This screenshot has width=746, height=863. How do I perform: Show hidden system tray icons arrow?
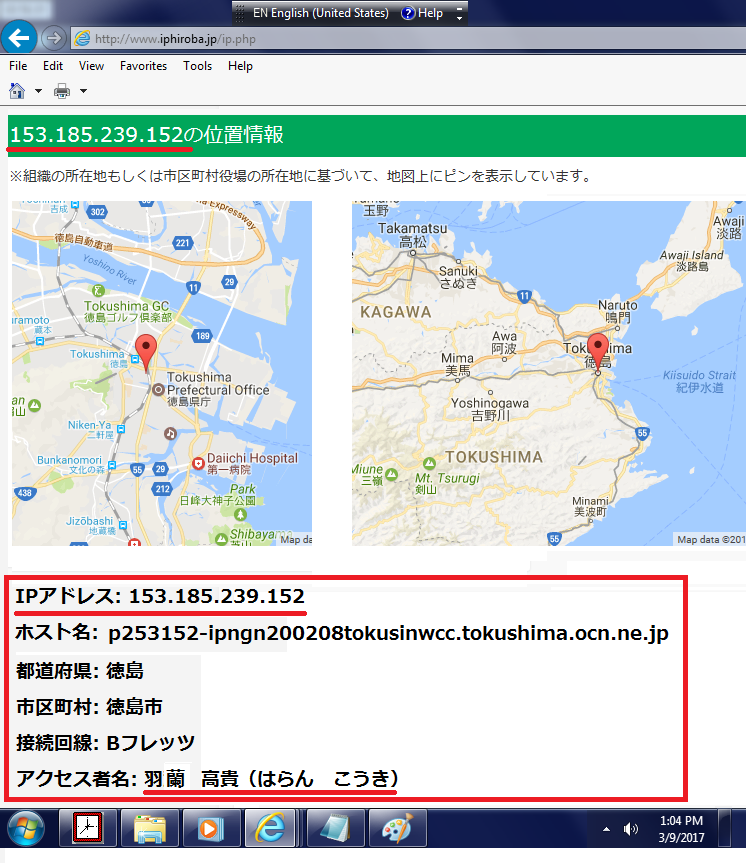[606, 829]
